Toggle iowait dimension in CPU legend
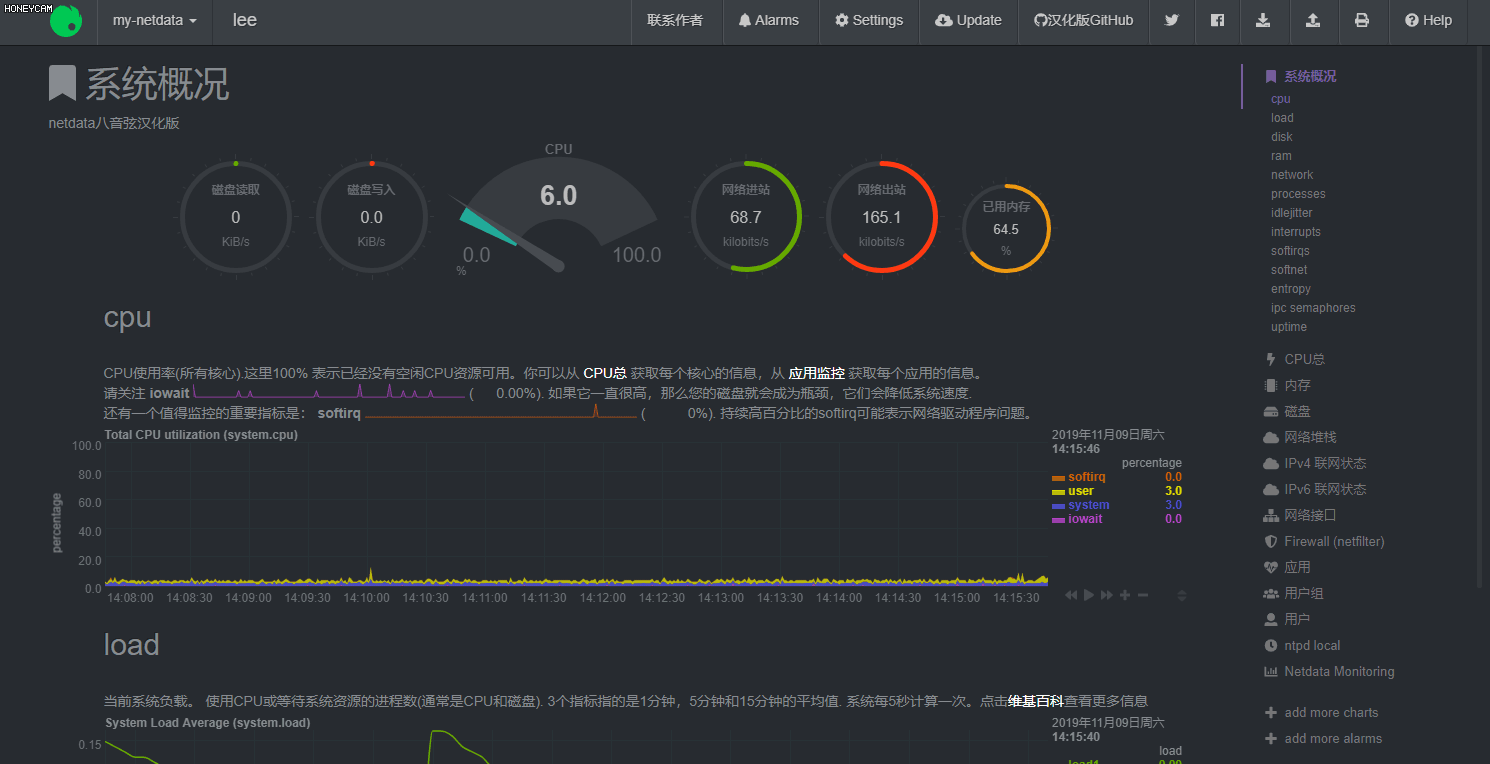The image size is (1490, 764). click(1085, 519)
